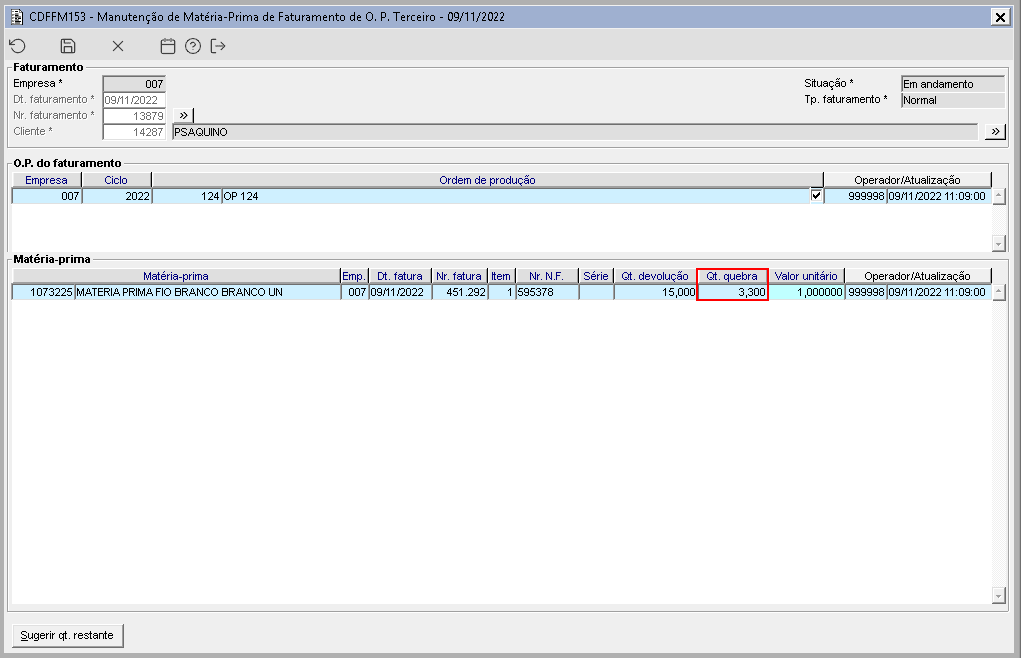1021x658 pixels.
Task: Select the OP 124 description cell
Action: (516, 196)
